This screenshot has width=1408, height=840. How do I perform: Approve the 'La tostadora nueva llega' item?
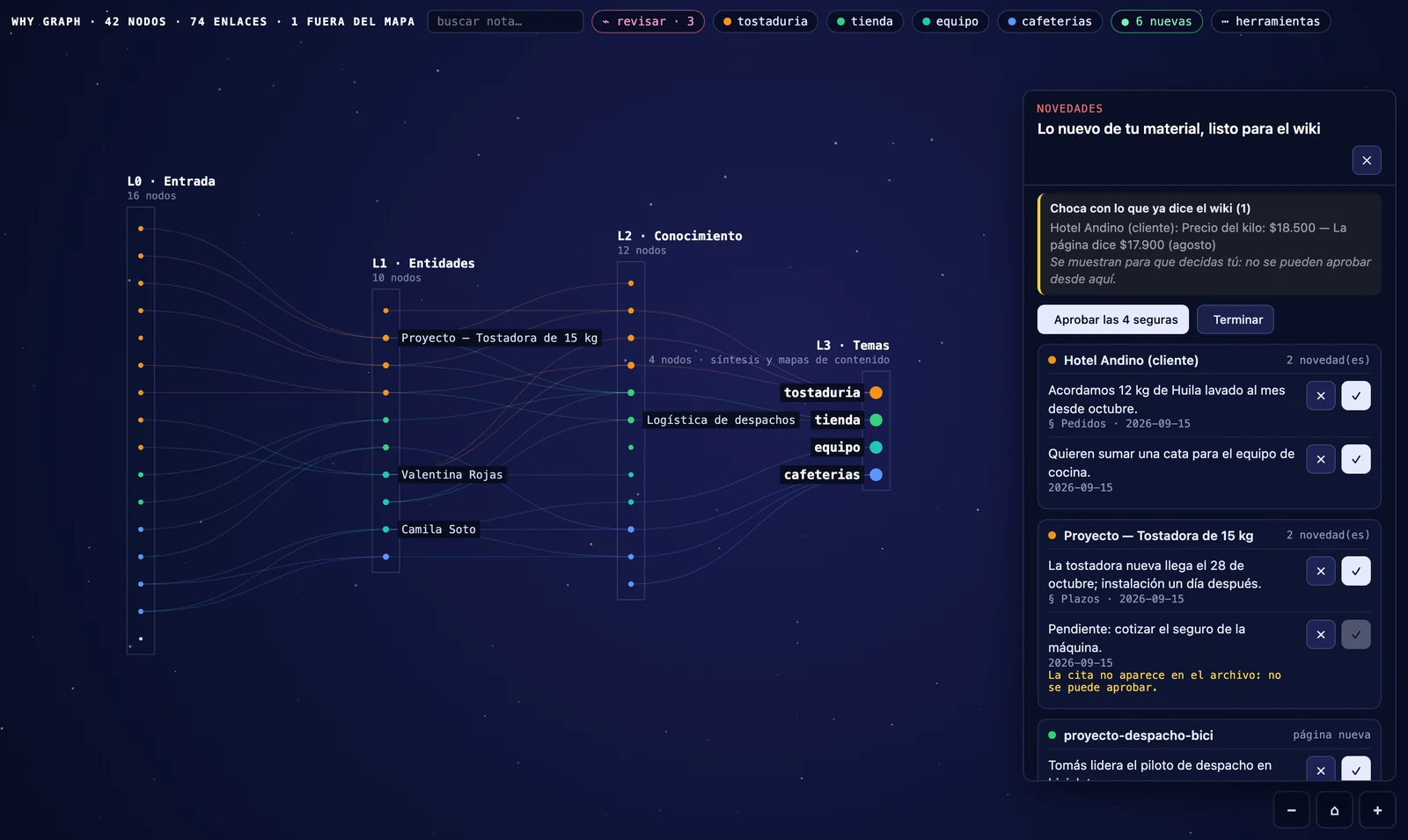pyautogui.click(x=1356, y=571)
